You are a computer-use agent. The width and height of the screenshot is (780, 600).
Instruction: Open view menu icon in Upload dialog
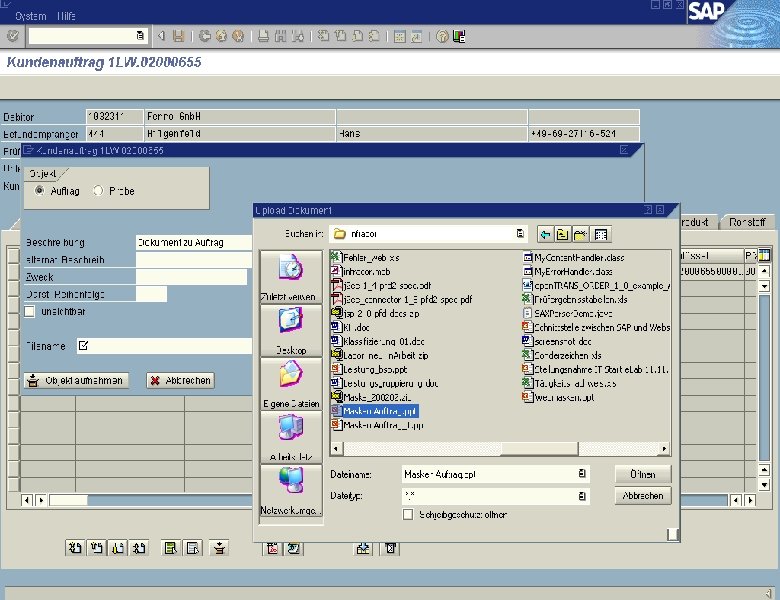point(600,234)
